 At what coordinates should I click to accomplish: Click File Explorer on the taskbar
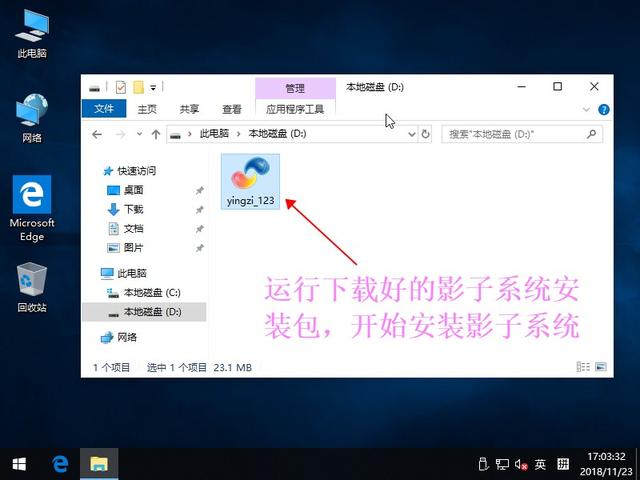click(x=99, y=464)
